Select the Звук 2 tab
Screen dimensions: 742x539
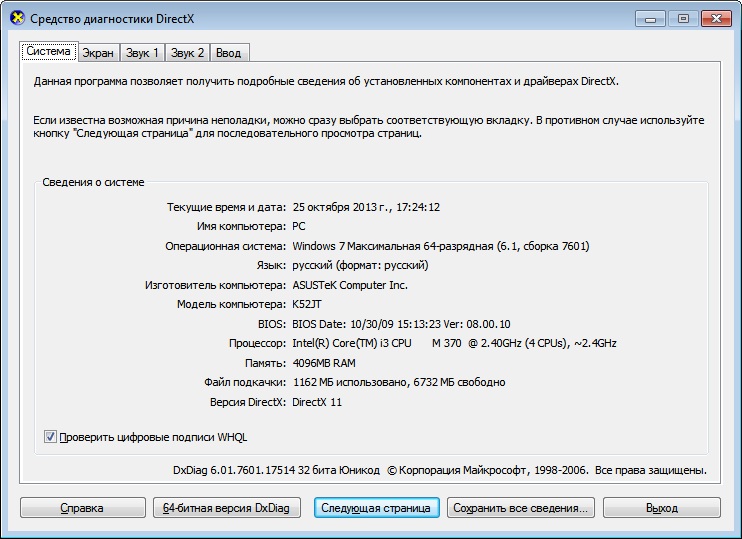(187, 53)
